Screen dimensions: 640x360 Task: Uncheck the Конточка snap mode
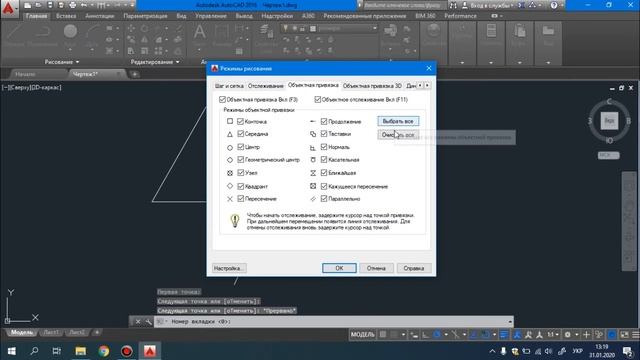click(240, 121)
